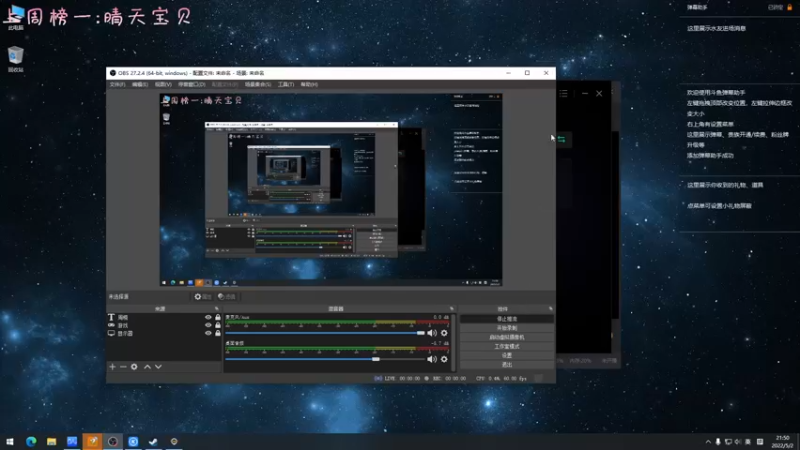This screenshot has width=800, height=450.
Task: Pop out the sources dock icon
Action: pos(217,309)
